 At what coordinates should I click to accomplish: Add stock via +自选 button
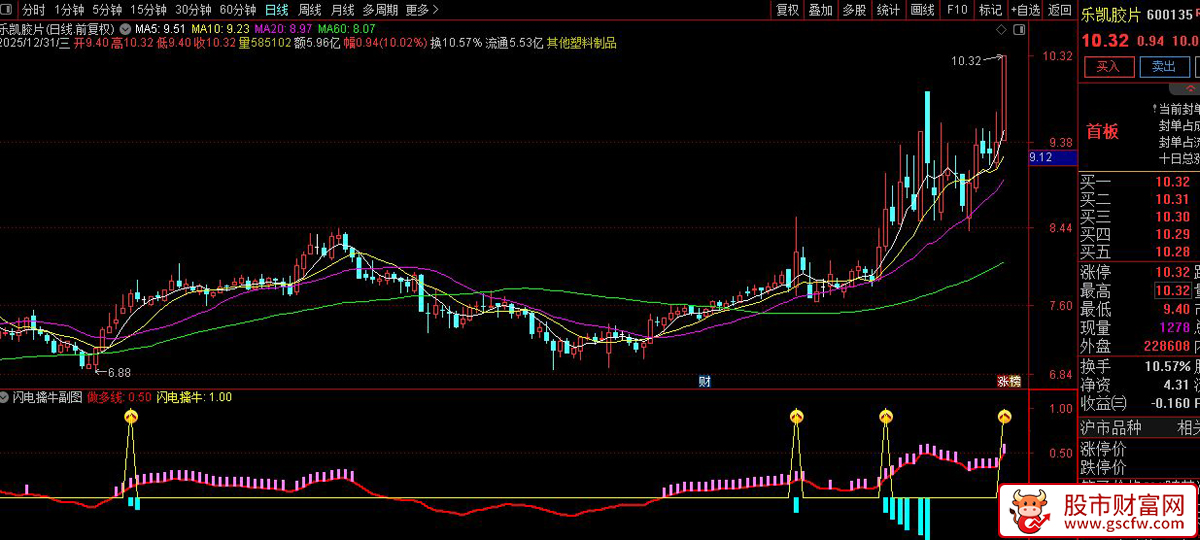1024,10
